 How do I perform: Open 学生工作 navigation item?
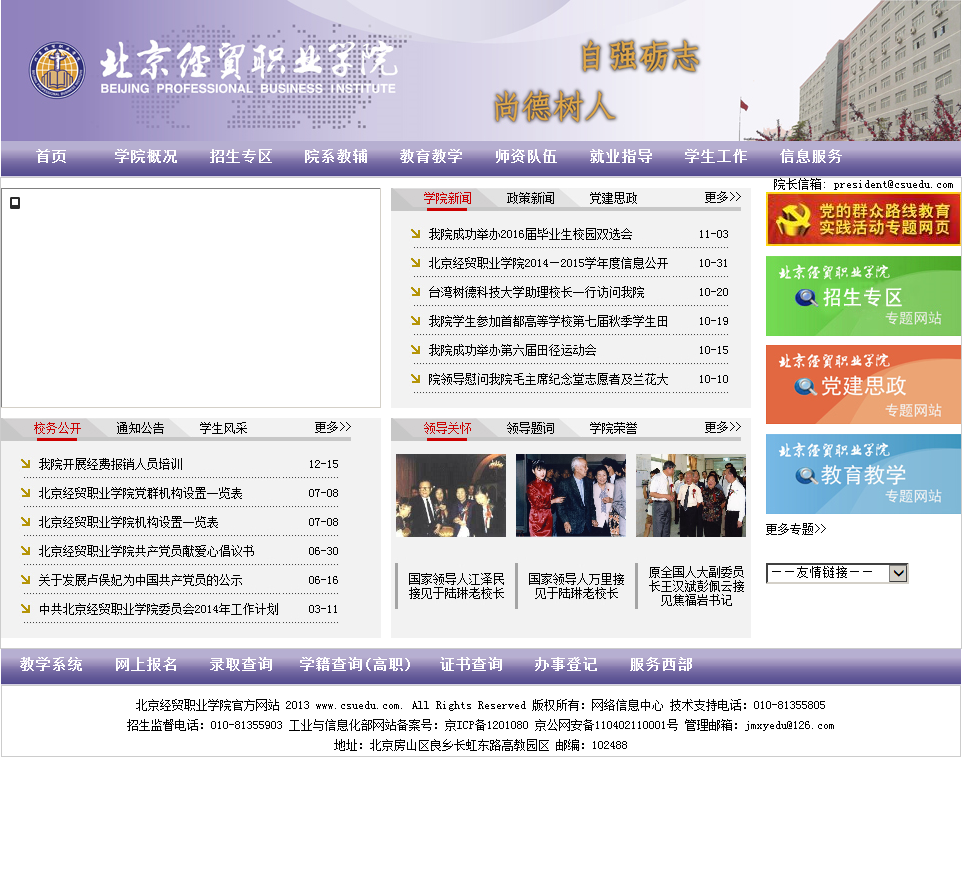[x=716, y=156]
